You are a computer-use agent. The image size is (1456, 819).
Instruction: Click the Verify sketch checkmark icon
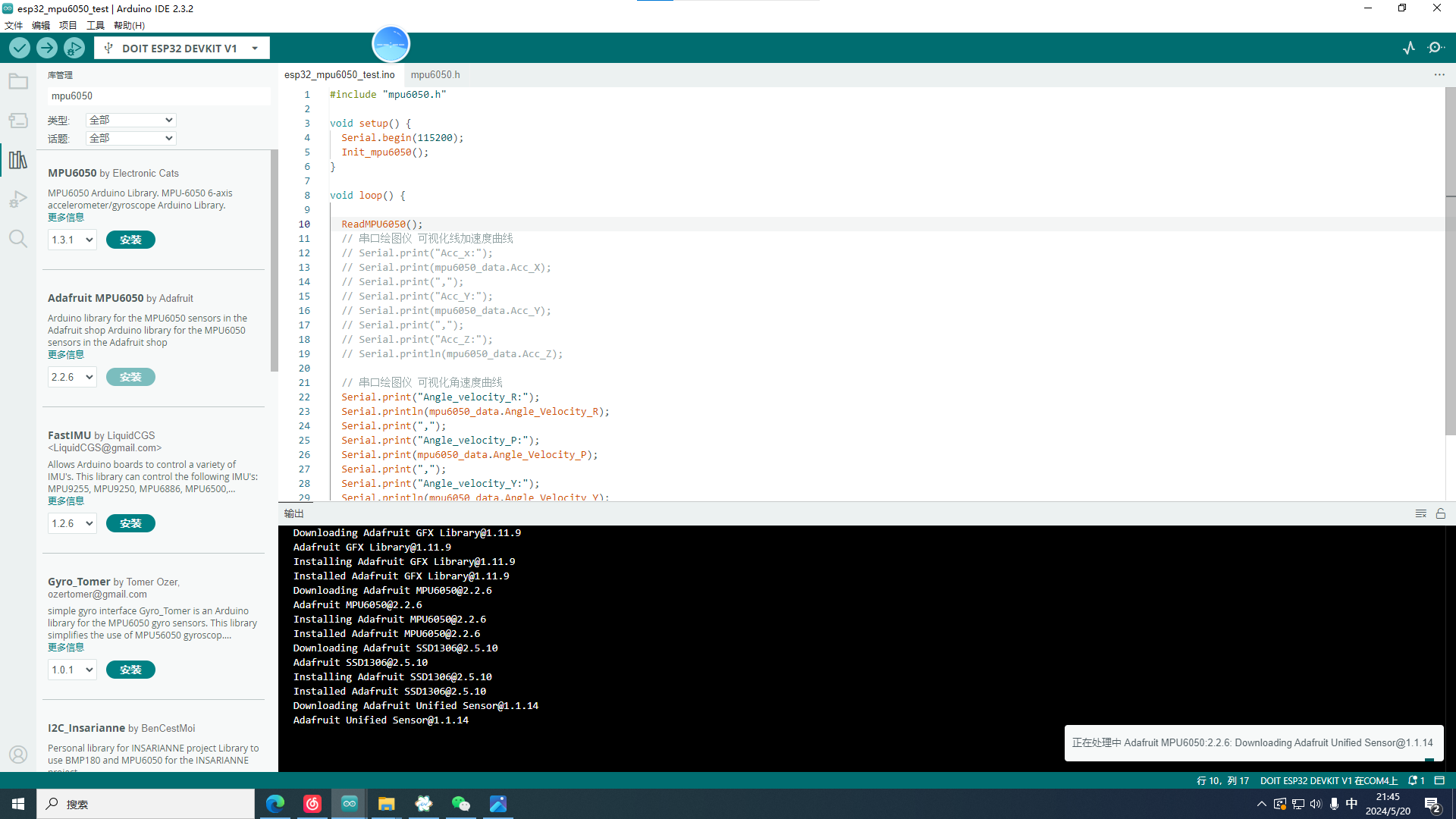pyautogui.click(x=20, y=48)
